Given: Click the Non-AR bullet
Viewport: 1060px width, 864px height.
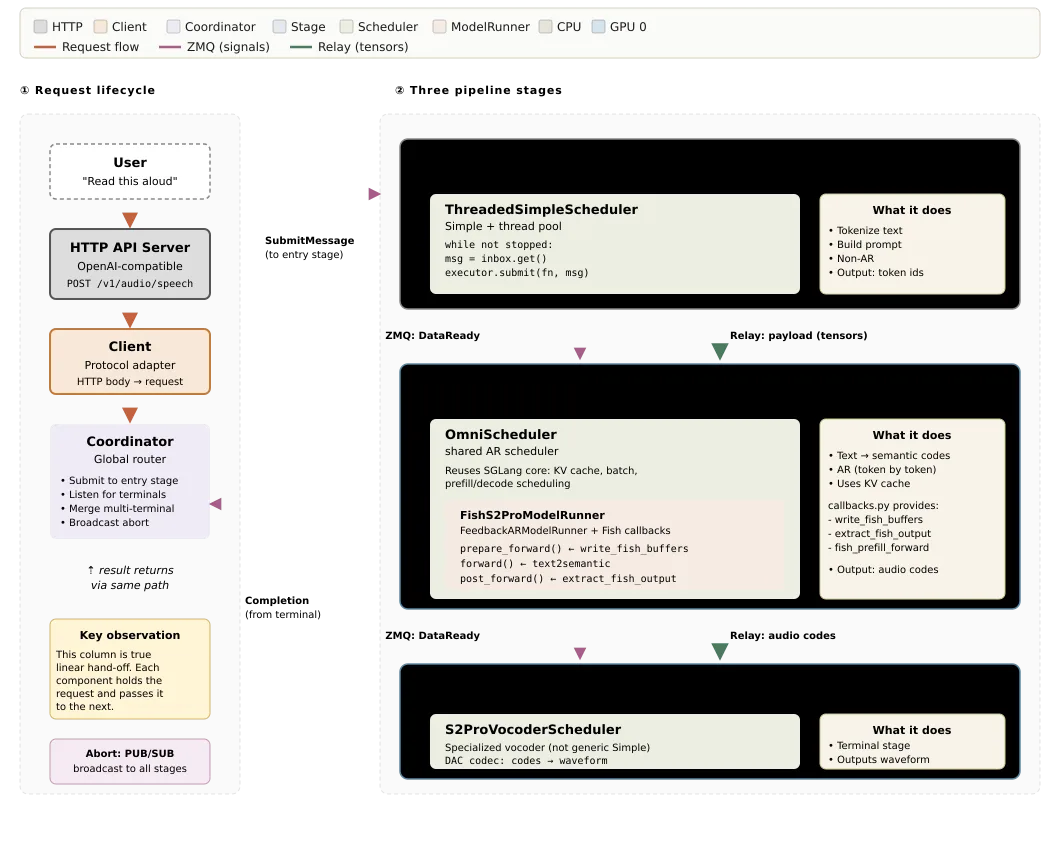Looking at the screenshot, I should click(851, 258).
